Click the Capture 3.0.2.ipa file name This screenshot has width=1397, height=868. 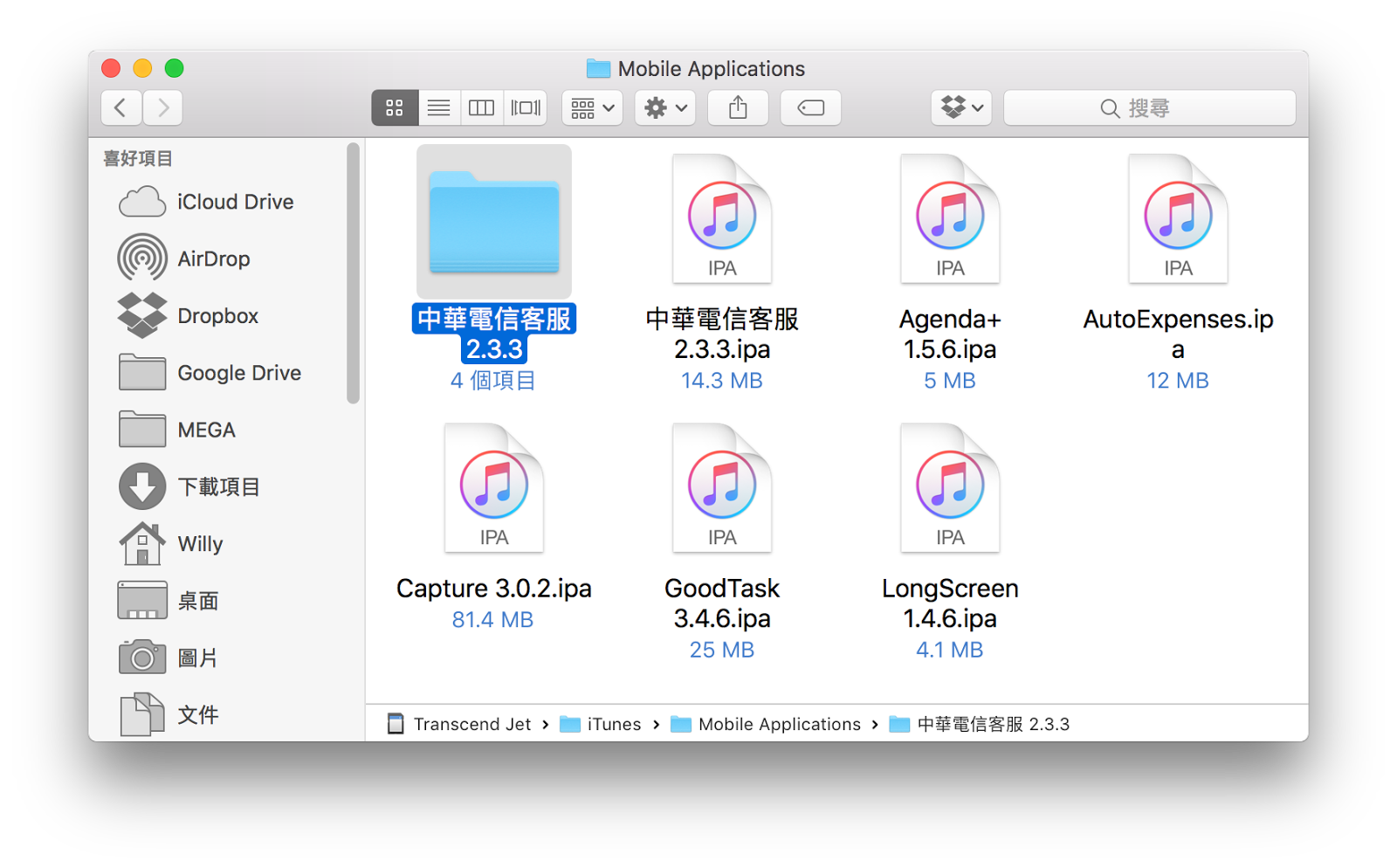[494, 589]
